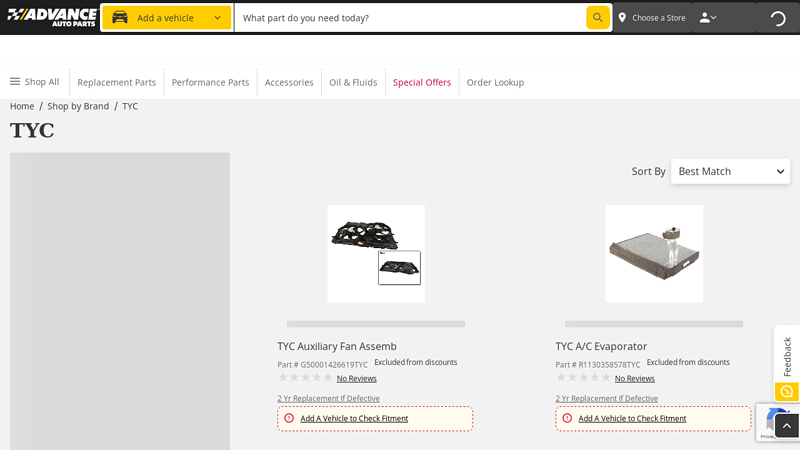Open Performance Parts menu
800x450 pixels.
[210, 82]
